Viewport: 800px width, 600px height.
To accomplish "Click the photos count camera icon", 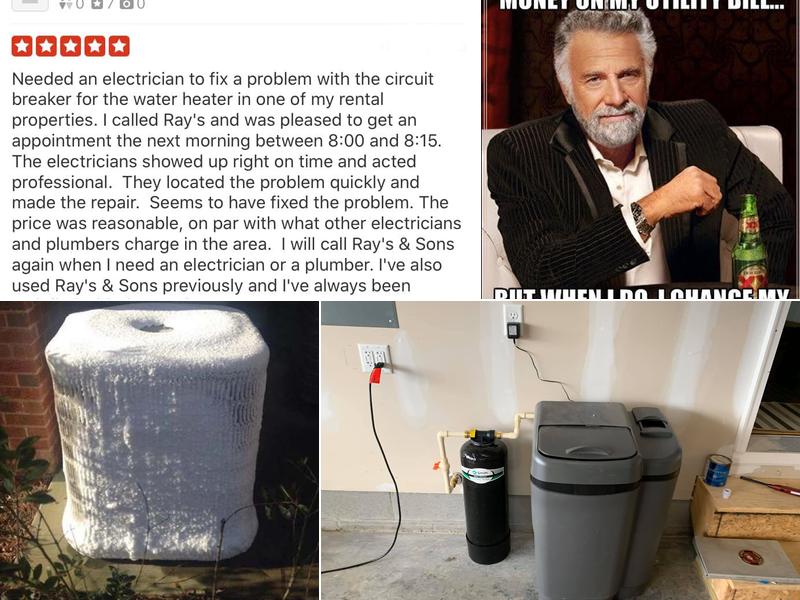I will [127, 5].
